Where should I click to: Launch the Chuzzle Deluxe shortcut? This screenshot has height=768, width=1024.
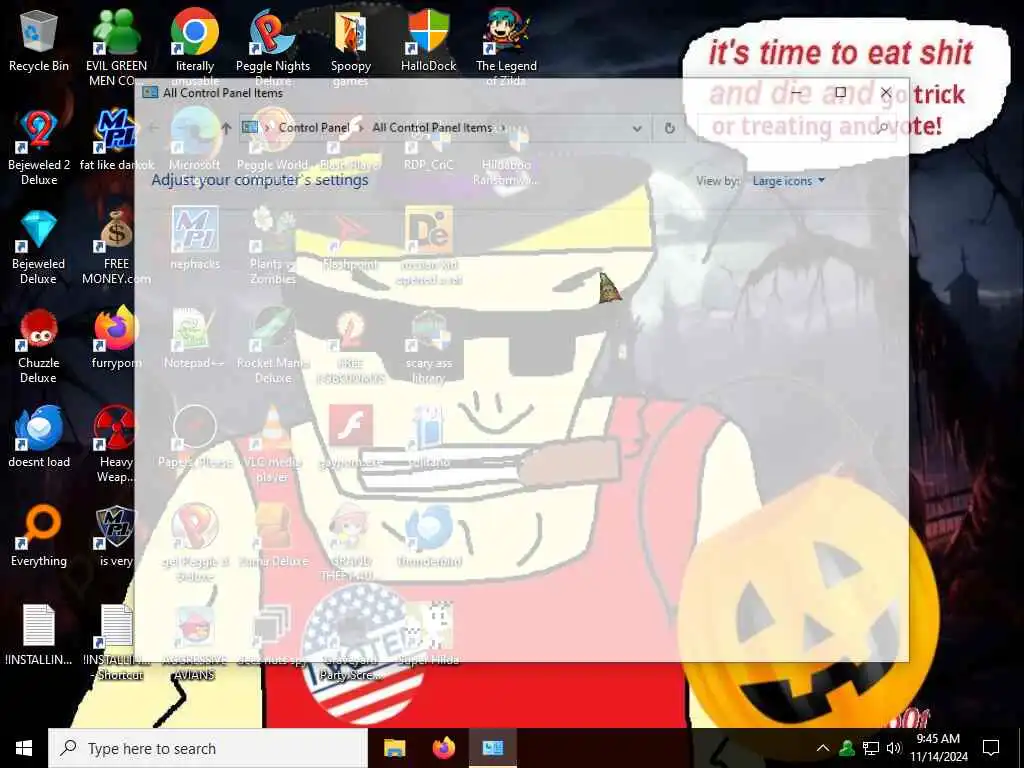click(39, 346)
